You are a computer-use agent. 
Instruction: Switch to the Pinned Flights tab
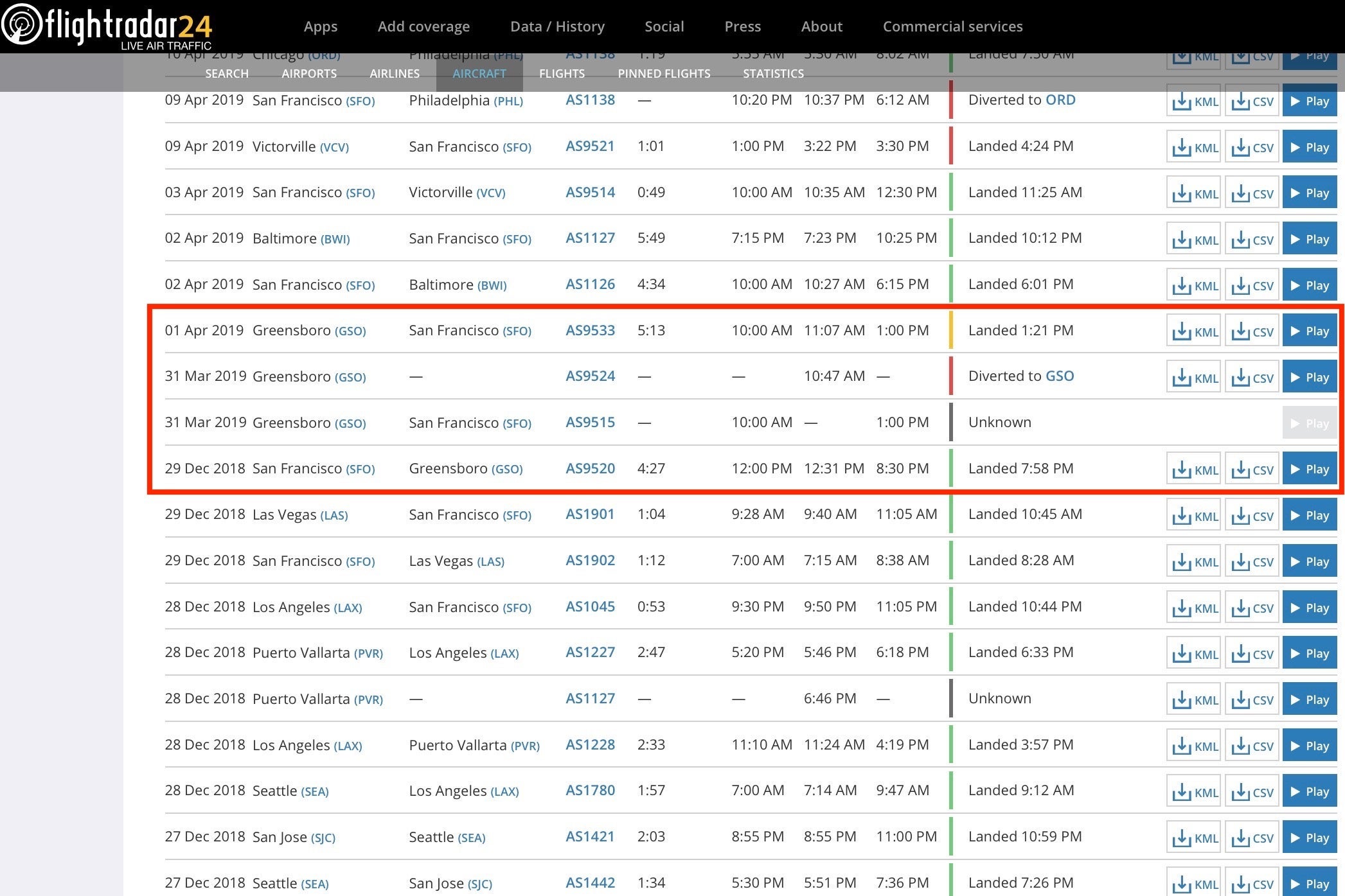(664, 73)
